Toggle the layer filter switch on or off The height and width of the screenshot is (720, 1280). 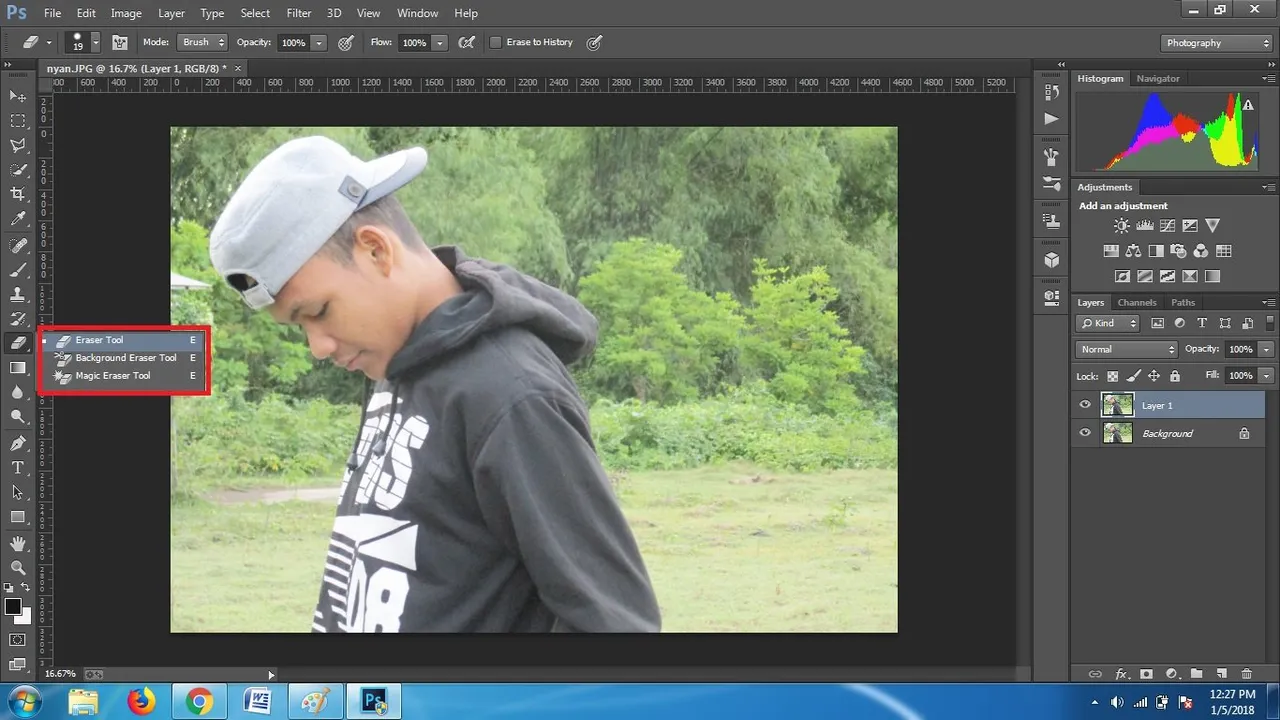click(1269, 323)
